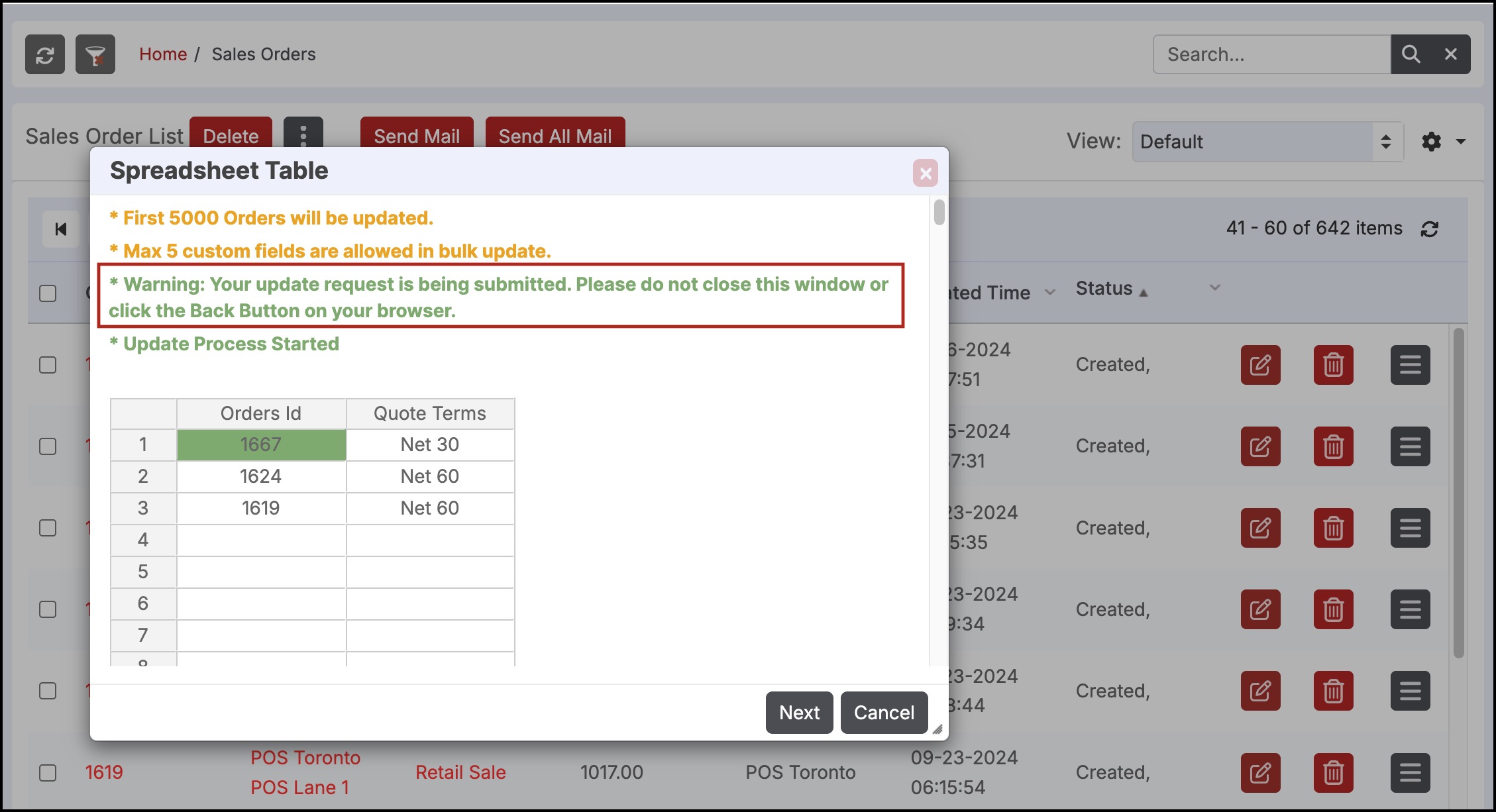The height and width of the screenshot is (812, 1496).
Task: Click the search magnifier icon
Action: coord(1411,54)
